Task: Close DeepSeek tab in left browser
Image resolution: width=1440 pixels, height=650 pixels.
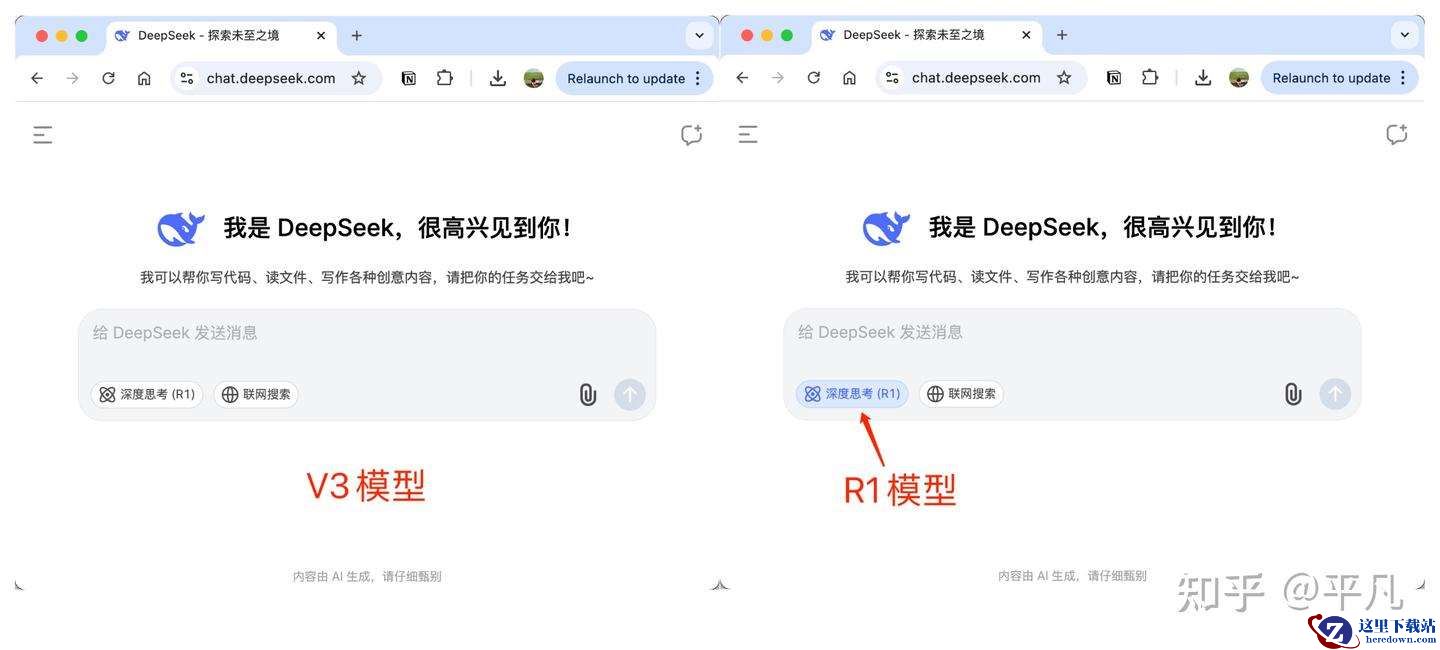Action: [321, 35]
